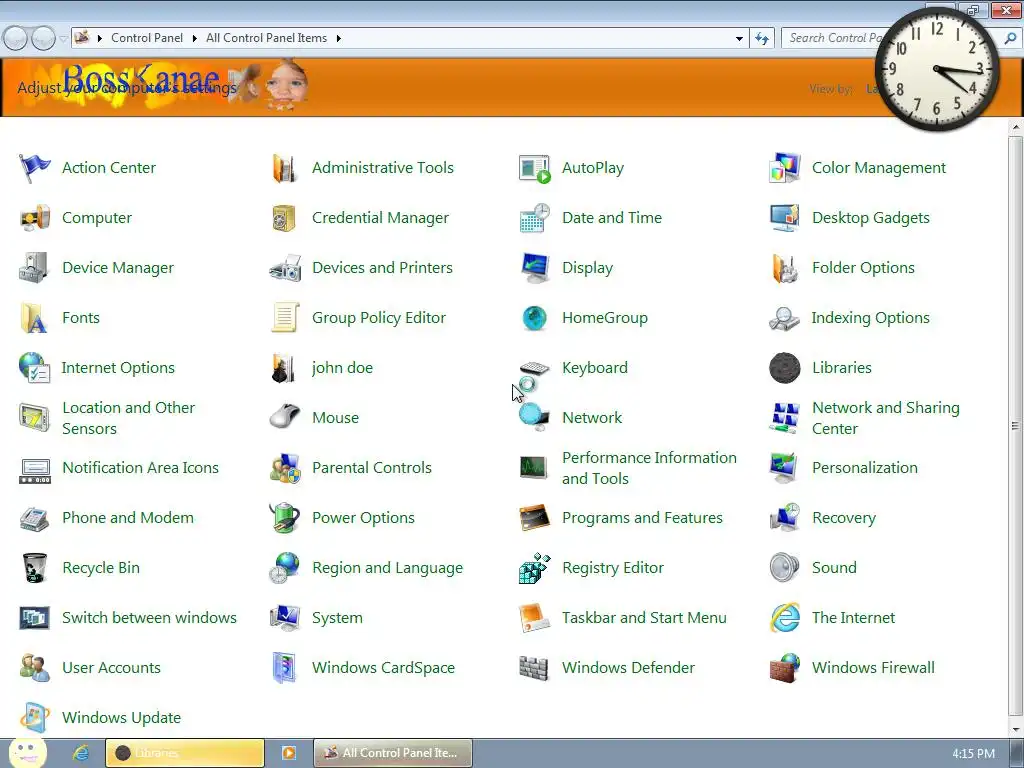Expand the arrow after Control Panel breadcrumb

pyautogui.click(x=195, y=39)
